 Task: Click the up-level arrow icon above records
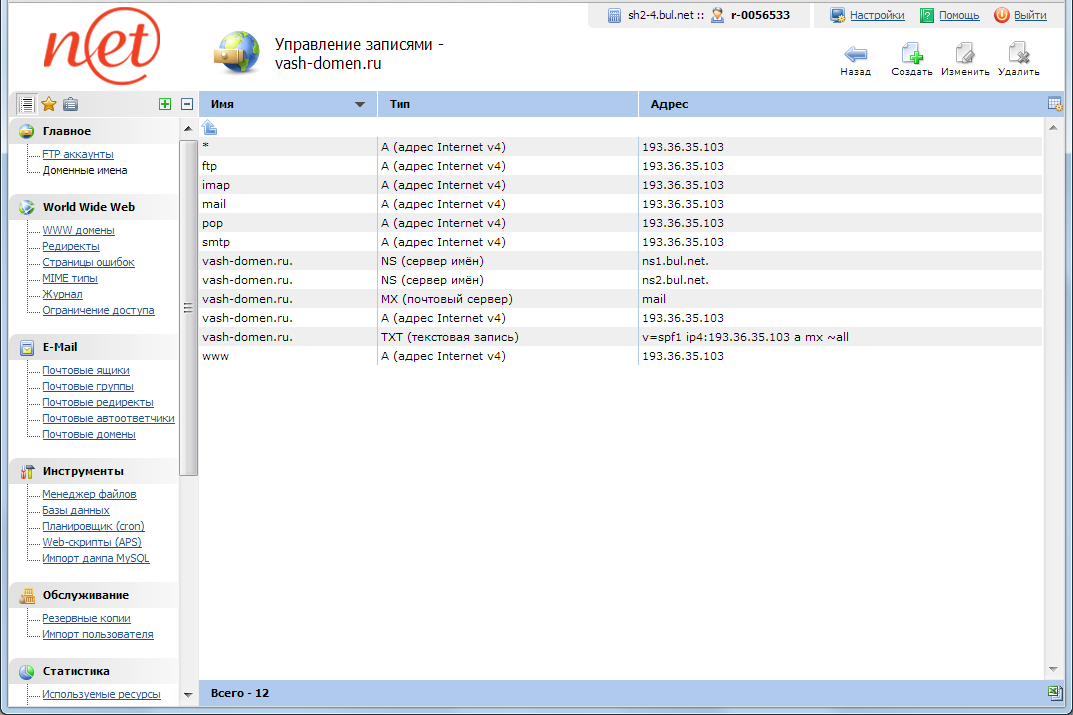[x=210, y=127]
